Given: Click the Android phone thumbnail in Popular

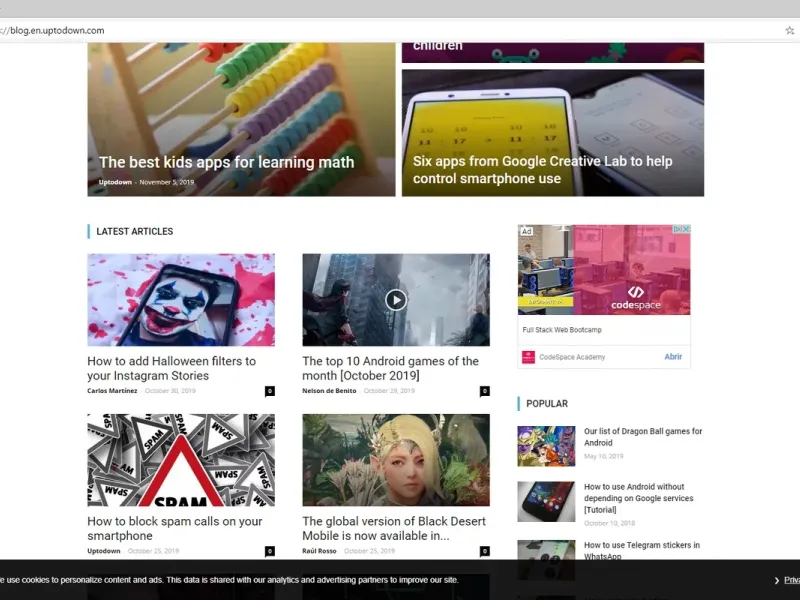Looking at the screenshot, I should pos(546,502).
